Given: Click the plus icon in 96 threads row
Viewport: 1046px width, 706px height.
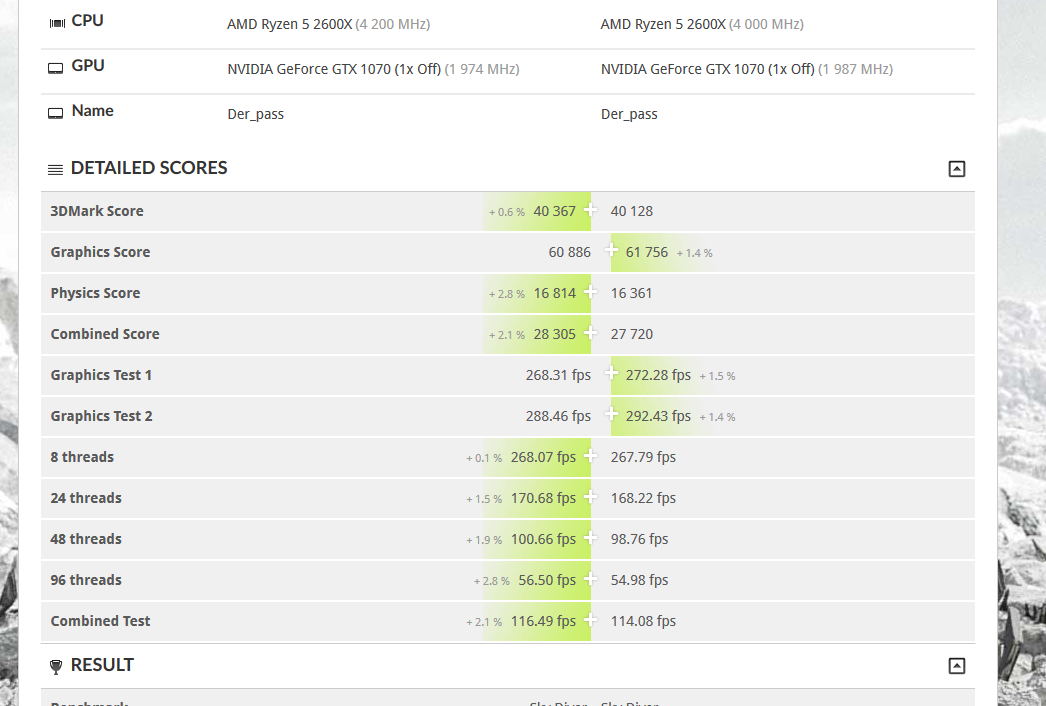Looking at the screenshot, I should (590, 579).
